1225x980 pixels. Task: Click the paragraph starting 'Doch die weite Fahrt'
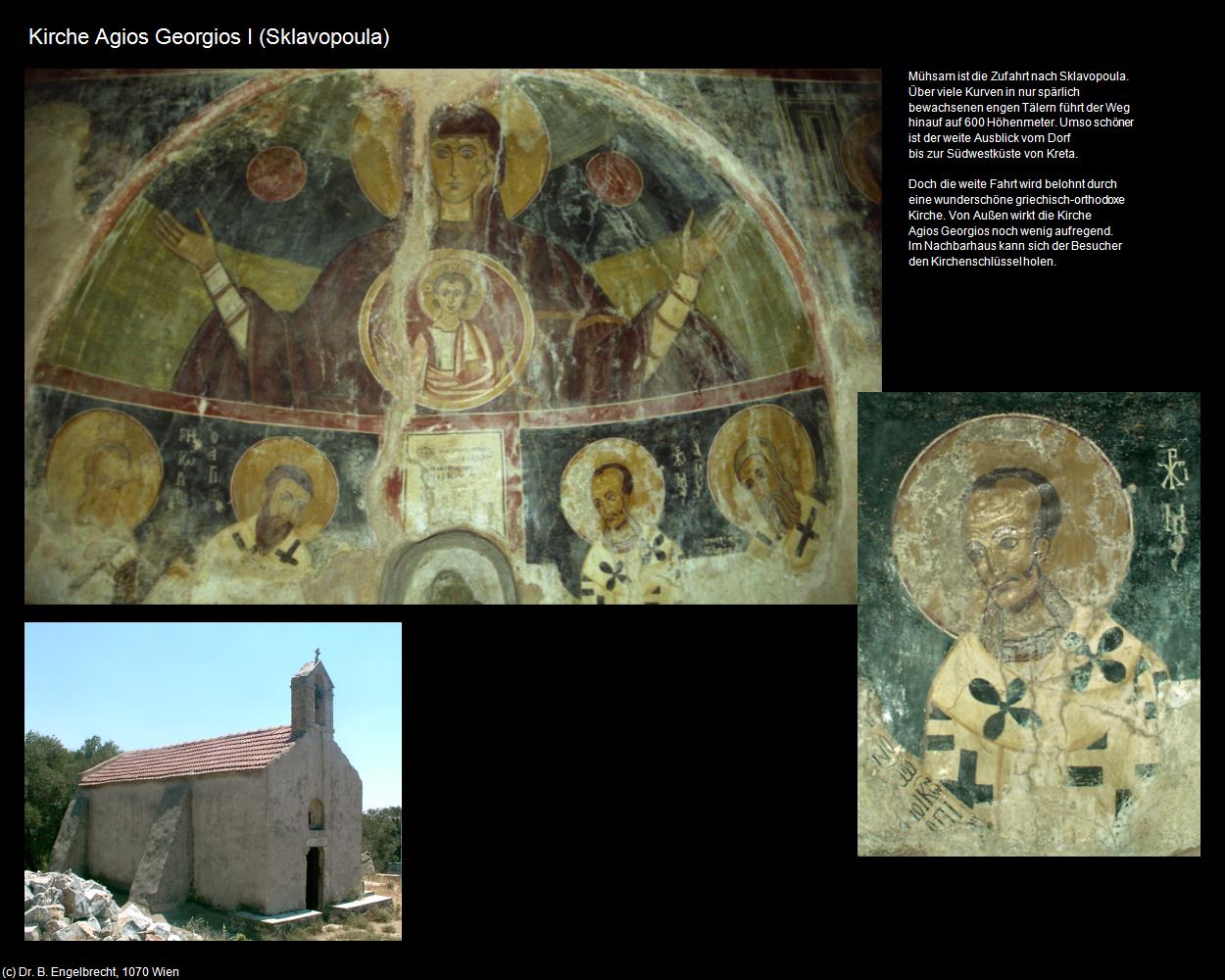(x=1016, y=222)
